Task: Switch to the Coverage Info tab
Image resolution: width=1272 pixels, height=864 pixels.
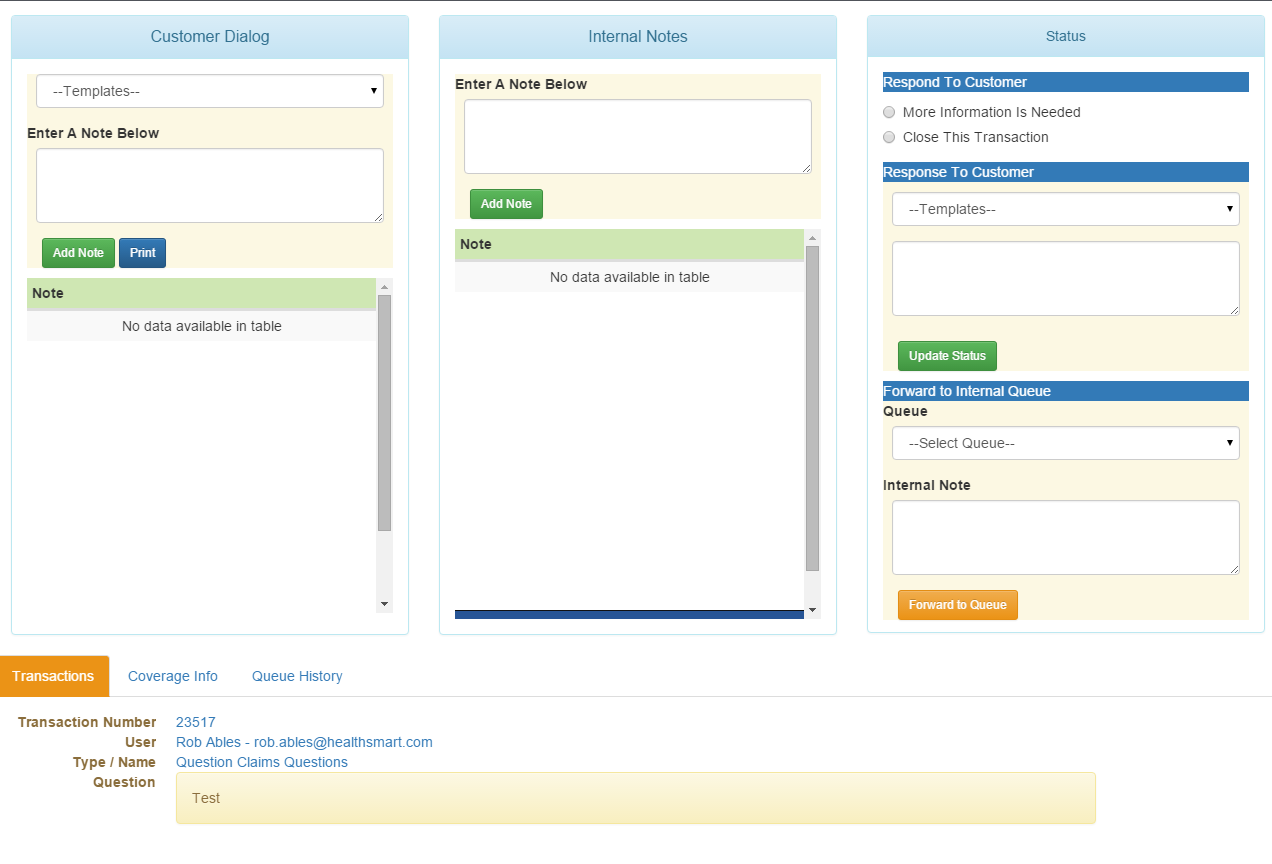Action: (x=173, y=676)
